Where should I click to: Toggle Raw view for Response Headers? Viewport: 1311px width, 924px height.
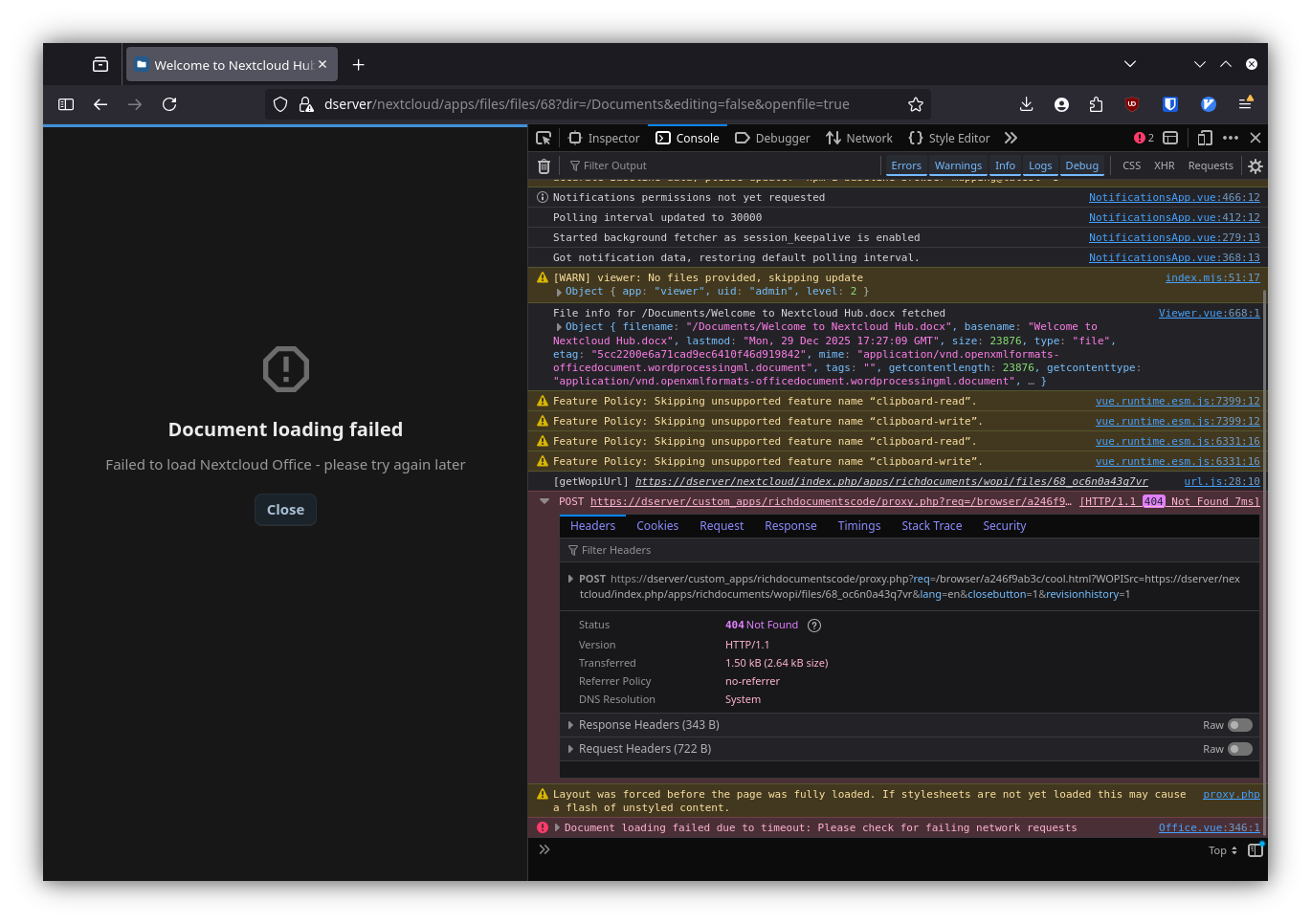pos(1239,725)
